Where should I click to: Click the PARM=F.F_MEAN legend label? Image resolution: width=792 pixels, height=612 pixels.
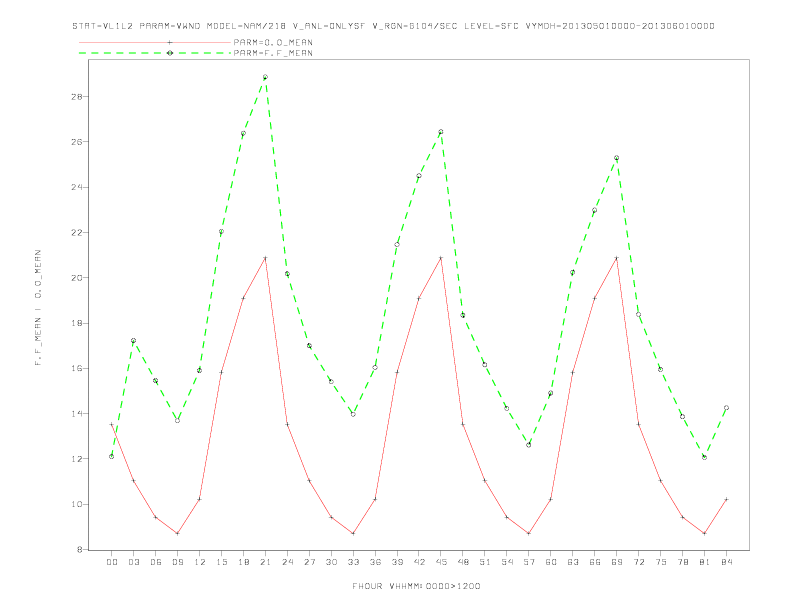coord(273,53)
